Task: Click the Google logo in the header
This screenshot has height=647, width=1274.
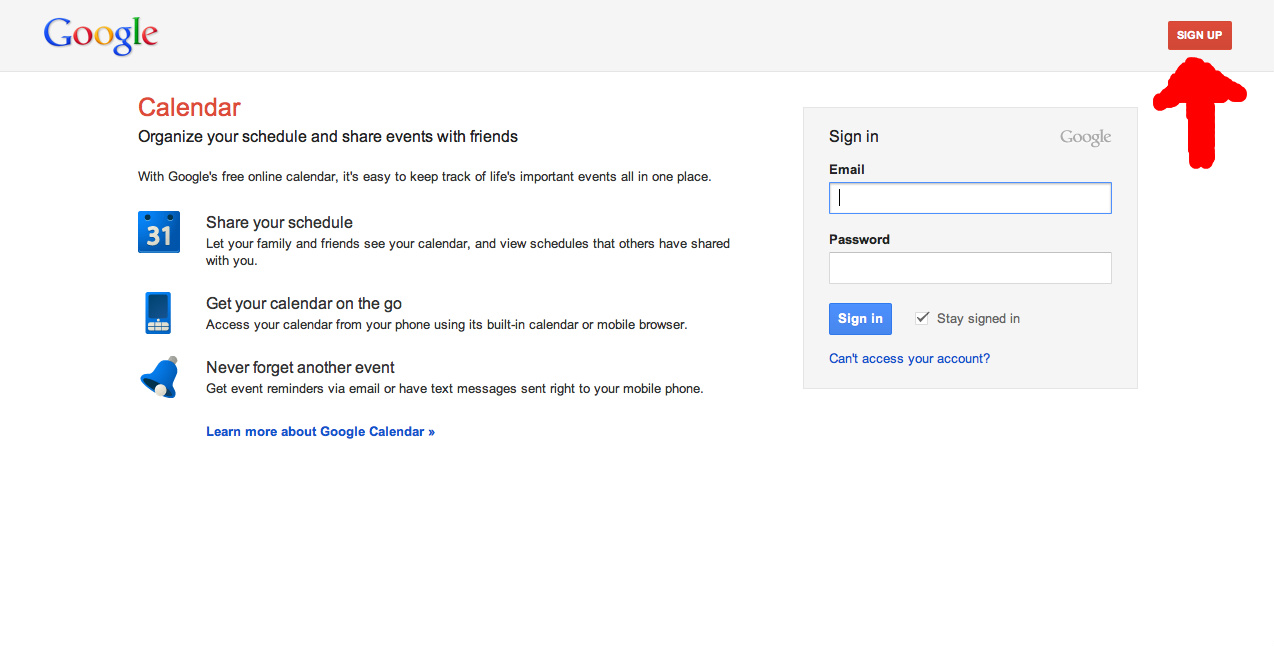Action: coord(101,35)
